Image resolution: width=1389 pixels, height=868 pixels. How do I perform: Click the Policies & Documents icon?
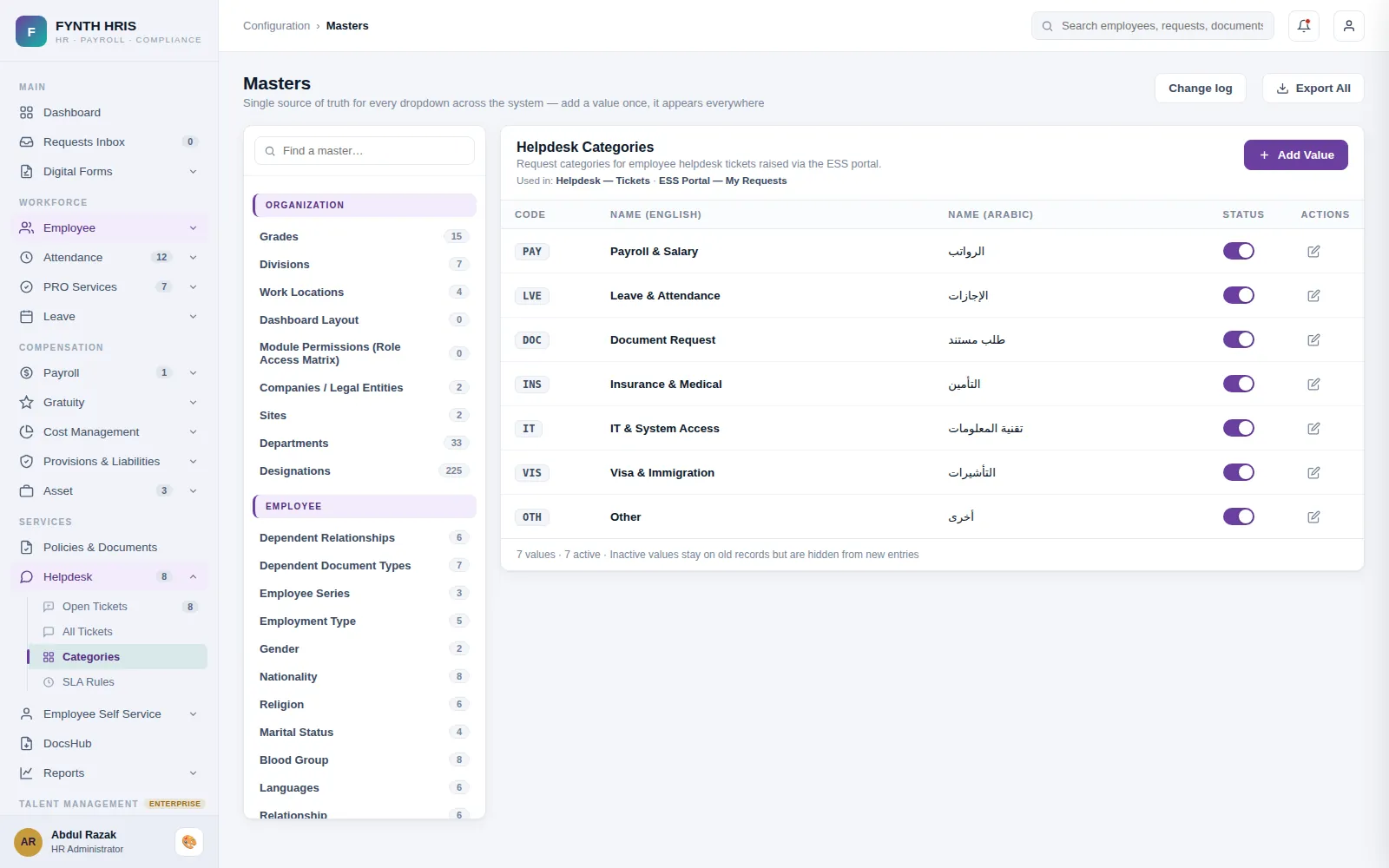(x=26, y=547)
